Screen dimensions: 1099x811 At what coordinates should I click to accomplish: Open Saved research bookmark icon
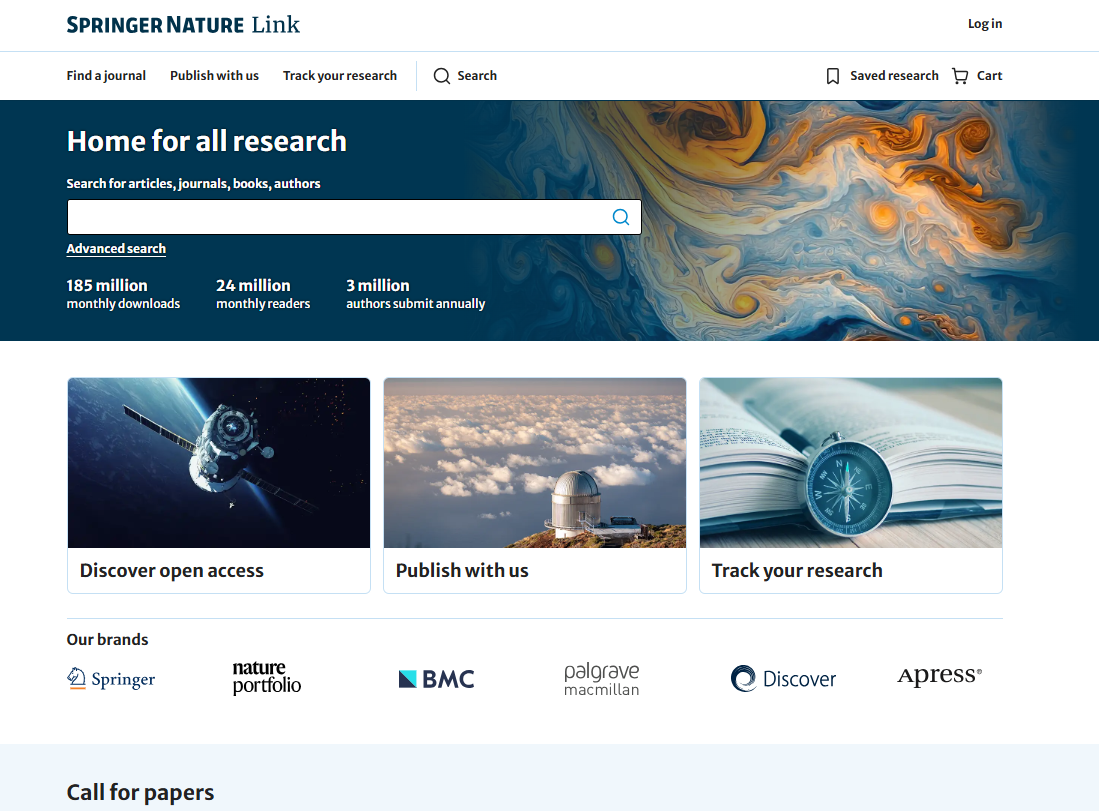[x=833, y=76]
